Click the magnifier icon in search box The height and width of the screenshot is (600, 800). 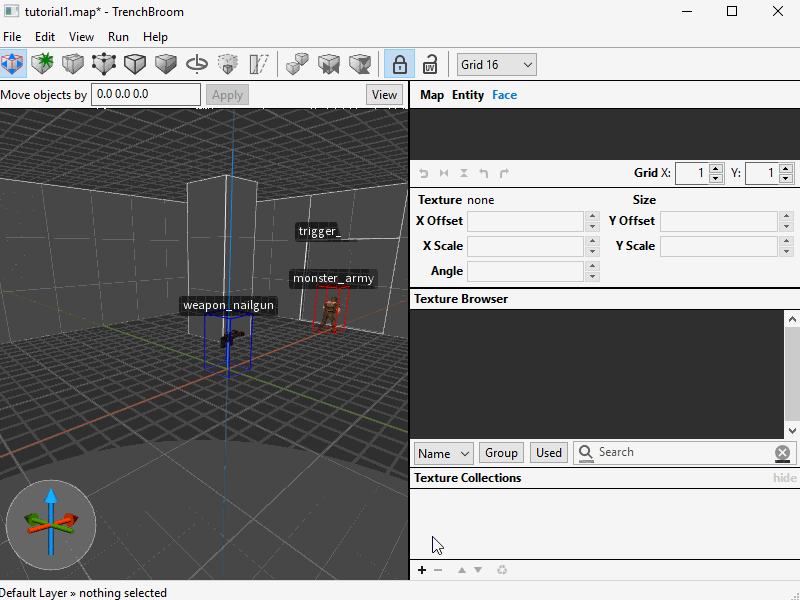pos(586,453)
